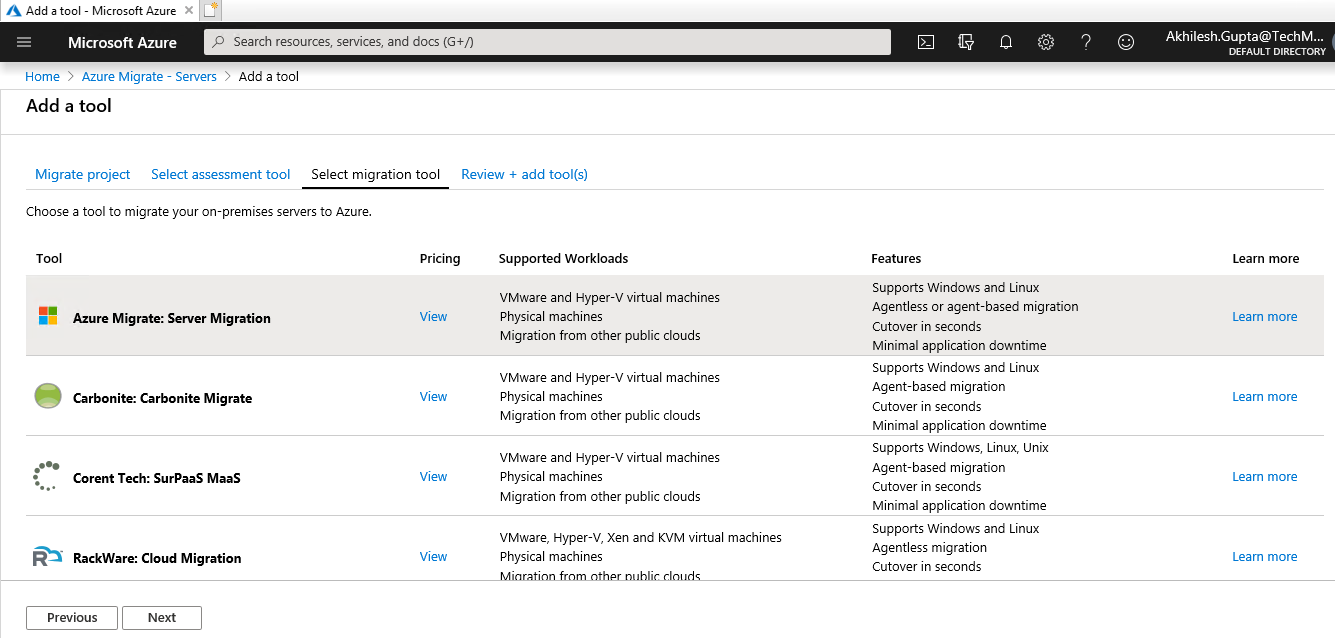Click the Tool column header
The width and height of the screenshot is (1335, 638).
[49, 258]
